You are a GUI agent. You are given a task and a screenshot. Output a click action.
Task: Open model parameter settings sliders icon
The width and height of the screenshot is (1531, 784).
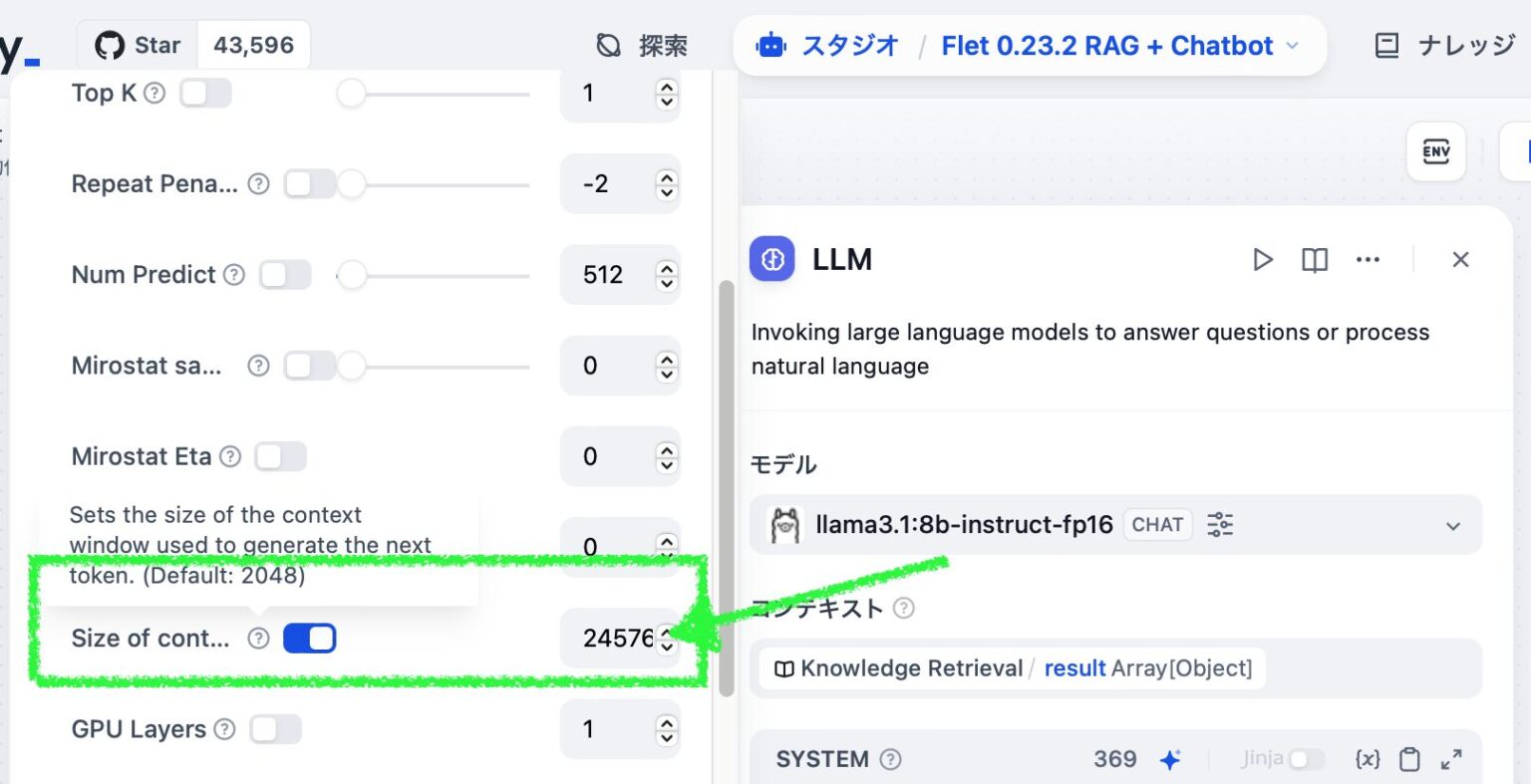point(1220,525)
